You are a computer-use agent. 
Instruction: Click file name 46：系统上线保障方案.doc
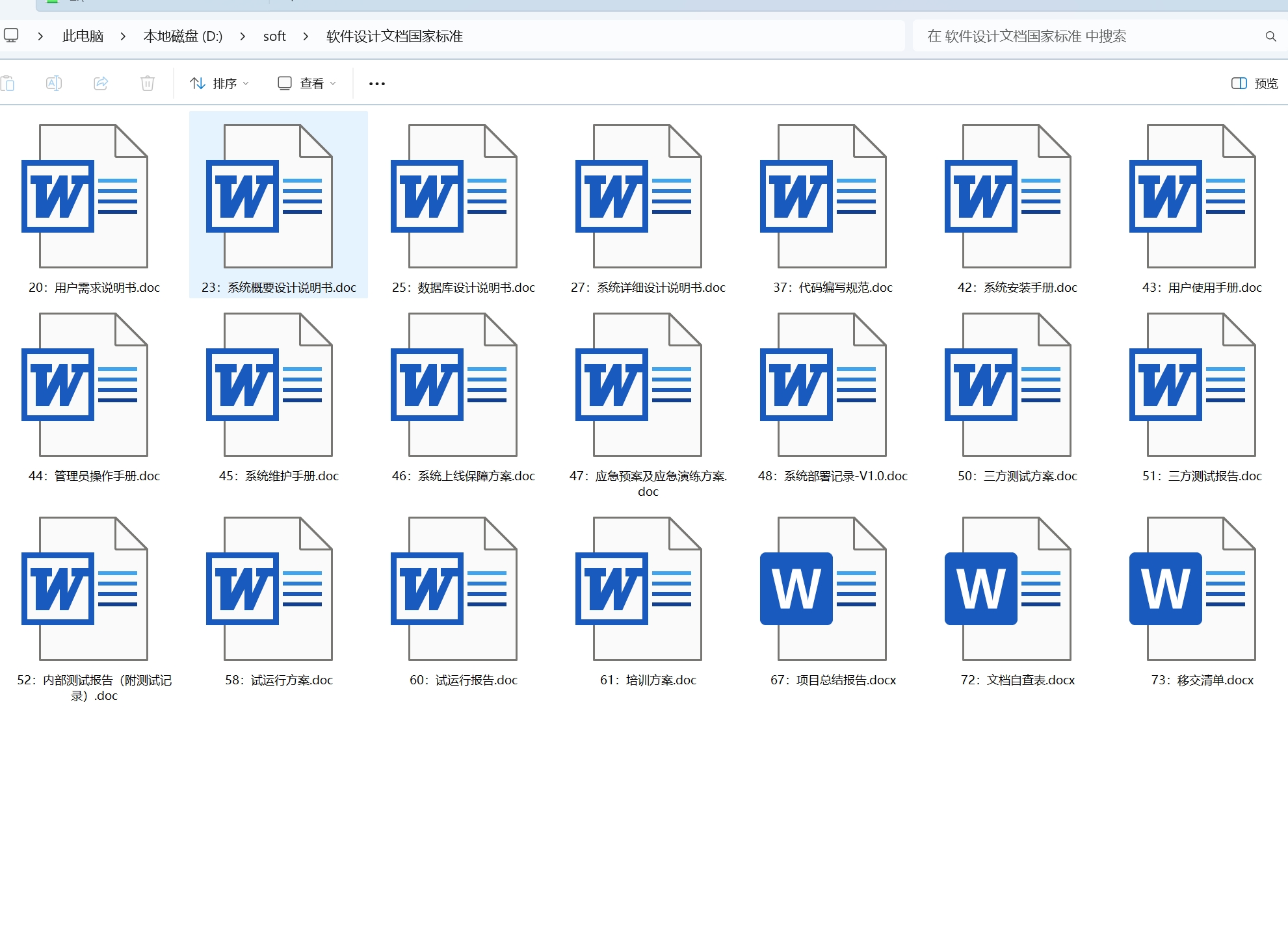(464, 476)
